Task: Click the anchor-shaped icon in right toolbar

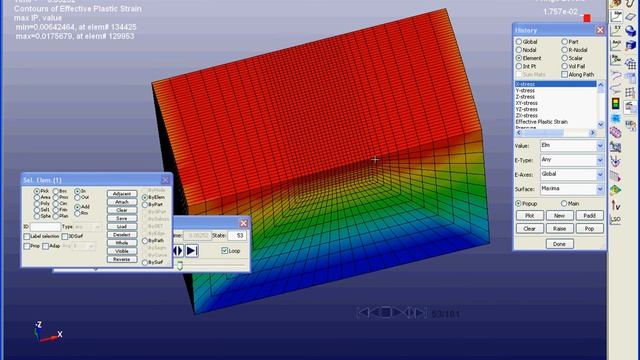Action: tap(616, 161)
